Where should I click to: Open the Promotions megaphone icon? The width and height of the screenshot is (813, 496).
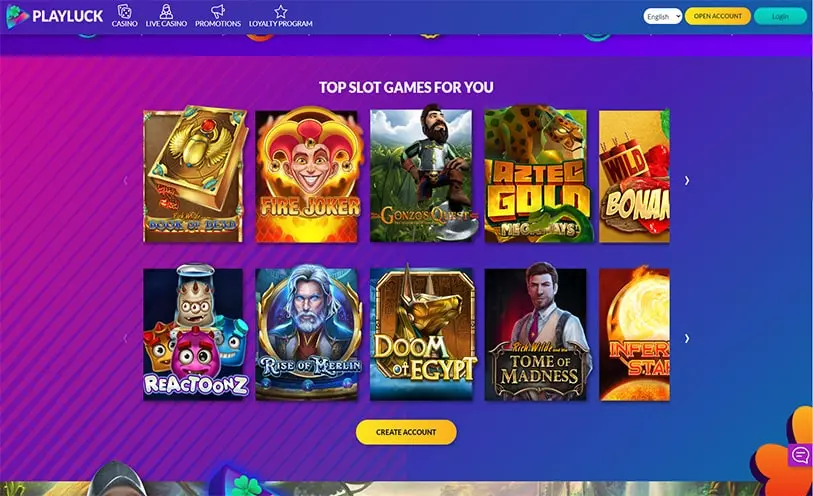(x=218, y=11)
